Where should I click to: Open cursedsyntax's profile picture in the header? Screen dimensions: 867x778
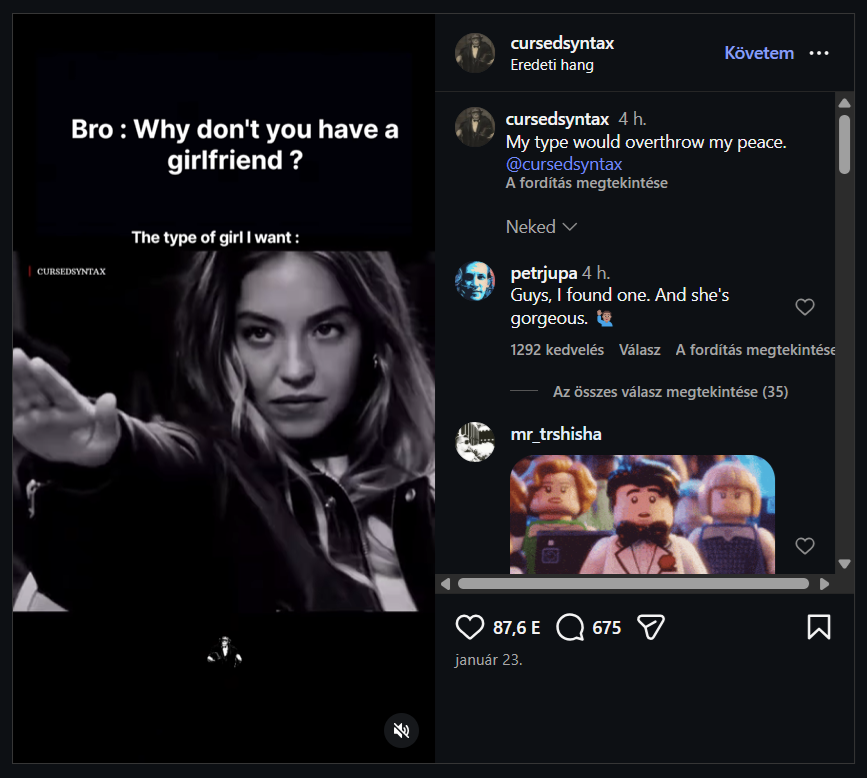475,53
